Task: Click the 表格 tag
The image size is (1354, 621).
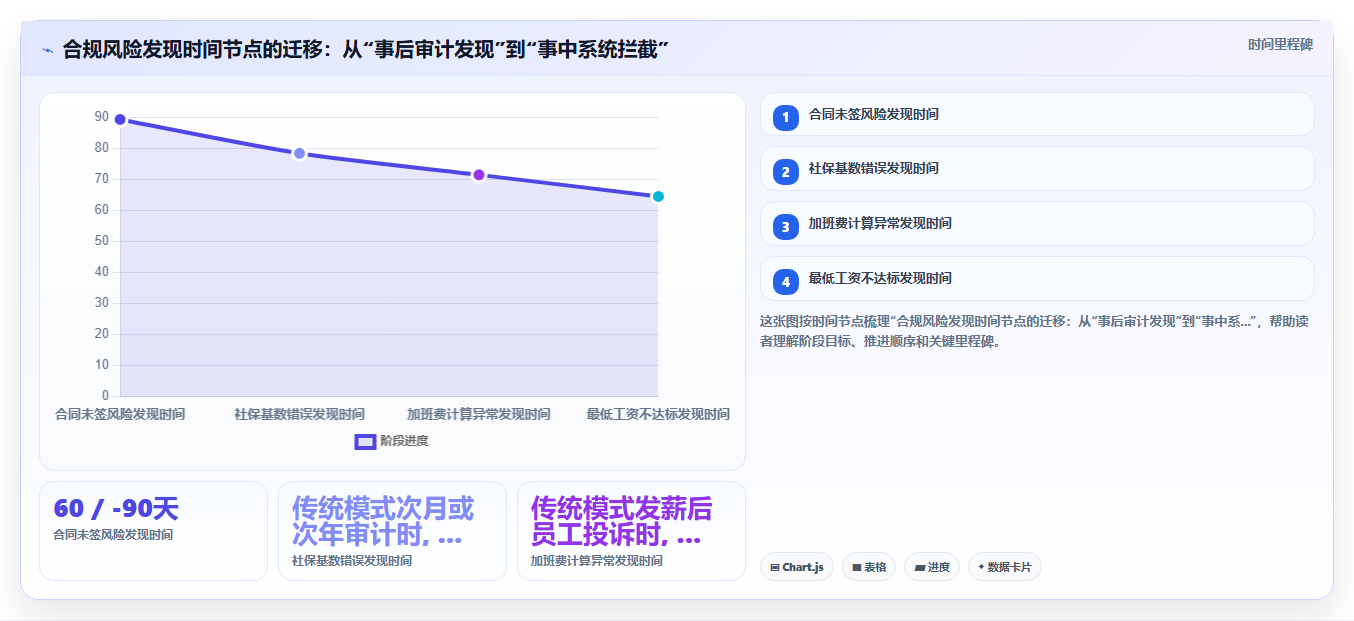Action: (869, 567)
